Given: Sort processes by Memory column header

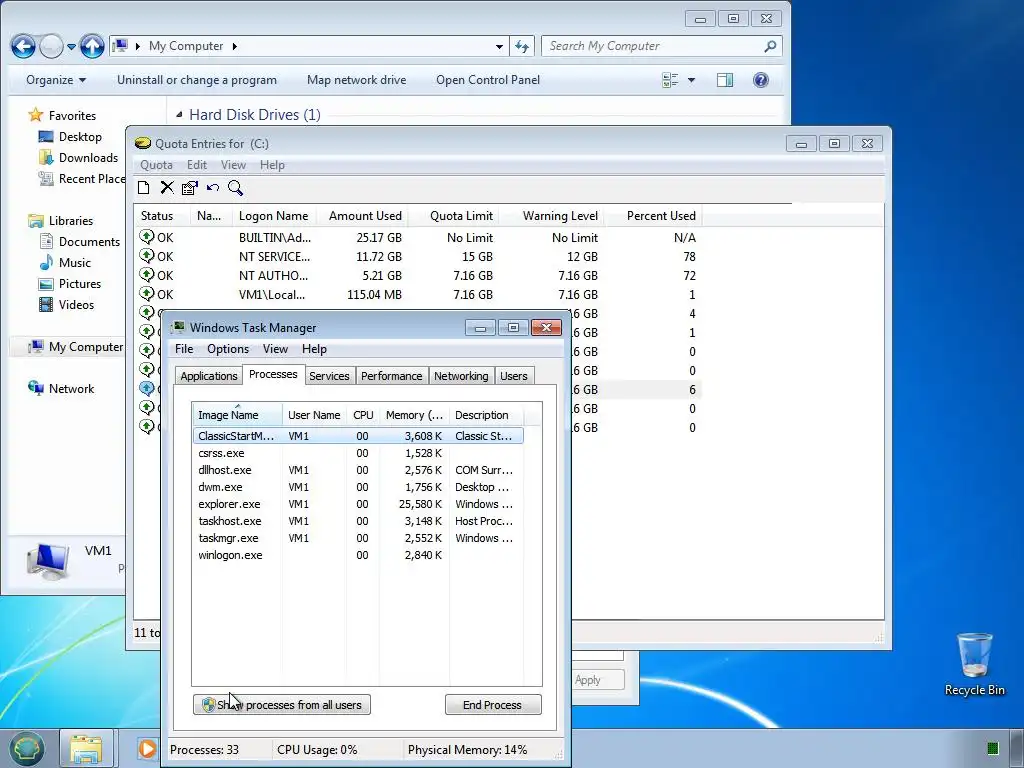Looking at the screenshot, I should pos(414,415).
